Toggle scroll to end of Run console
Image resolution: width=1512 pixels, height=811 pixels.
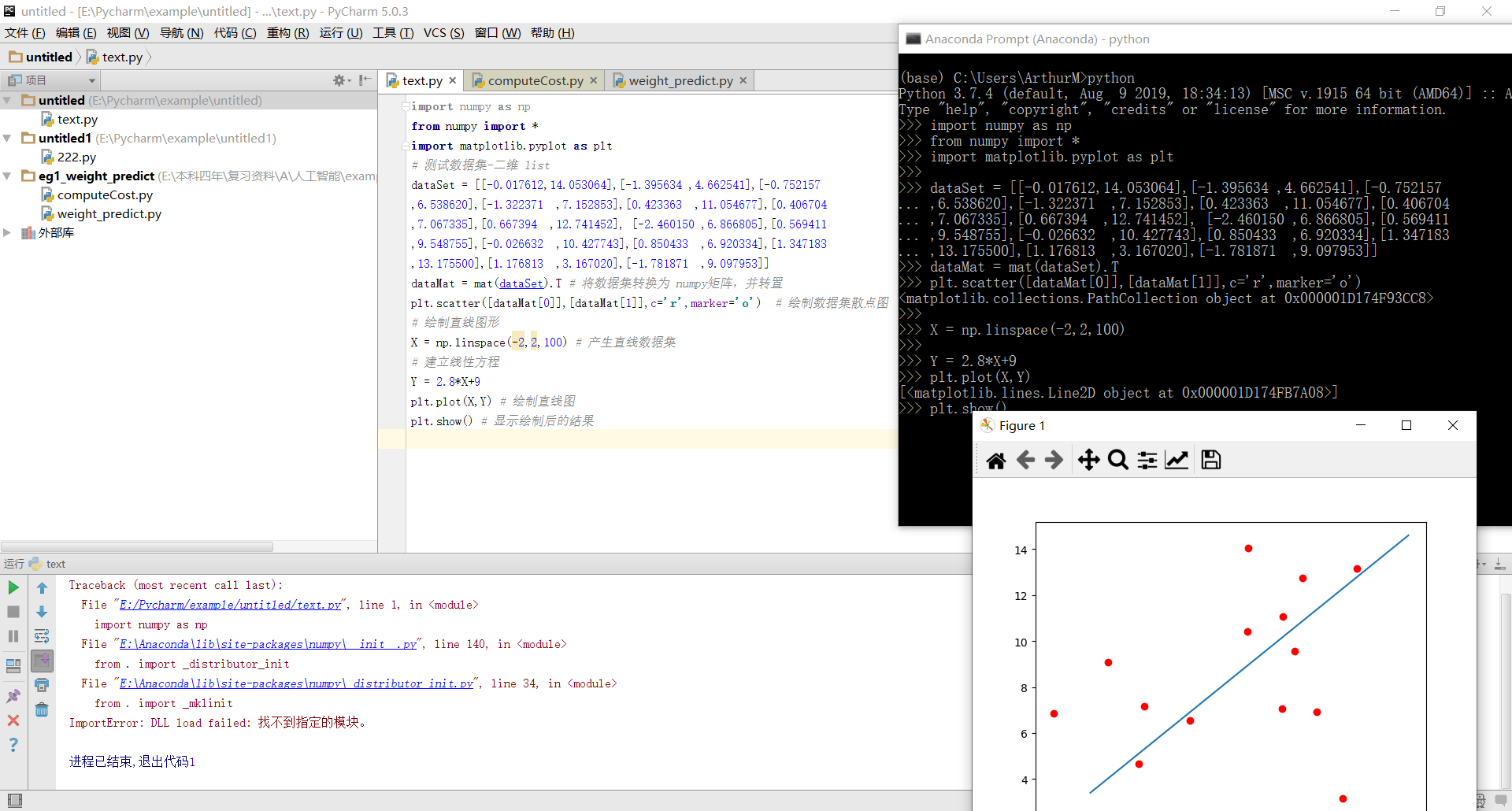pyautogui.click(x=42, y=661)
